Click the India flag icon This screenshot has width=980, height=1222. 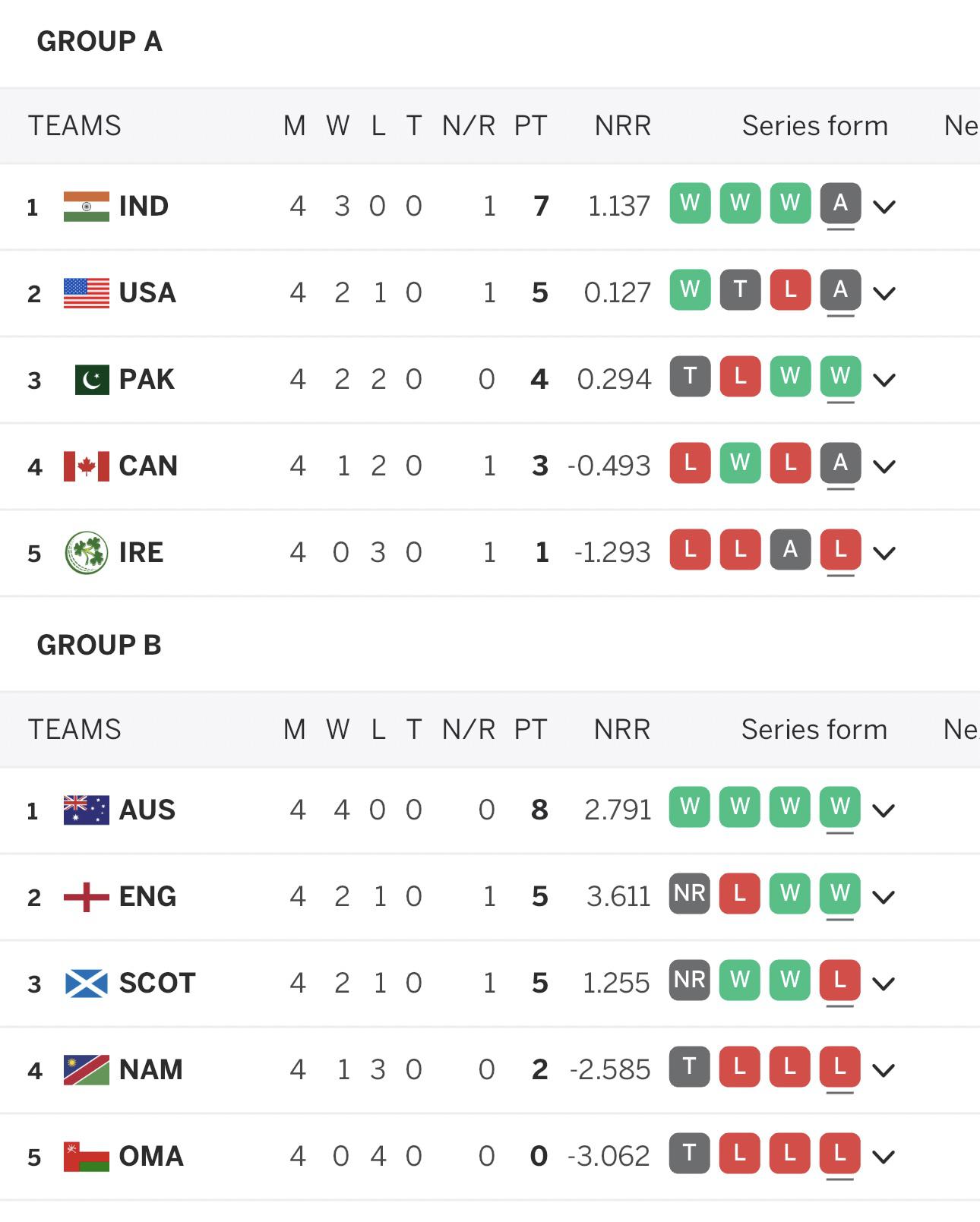point(87,207)
